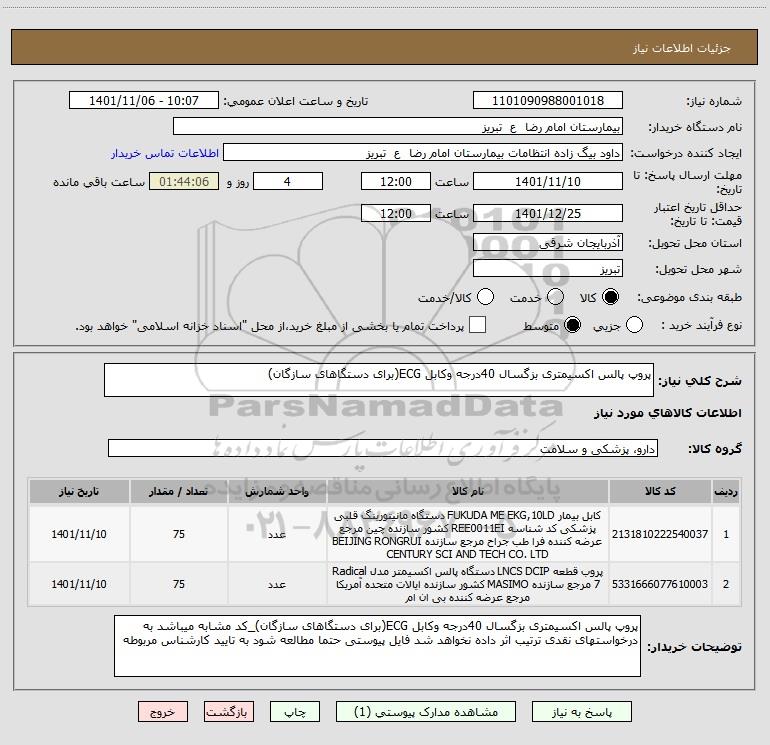Click the delivery province field آذربایجان شرقی
This screenshot has width=770, height=745.
click(x=548, y=242)
